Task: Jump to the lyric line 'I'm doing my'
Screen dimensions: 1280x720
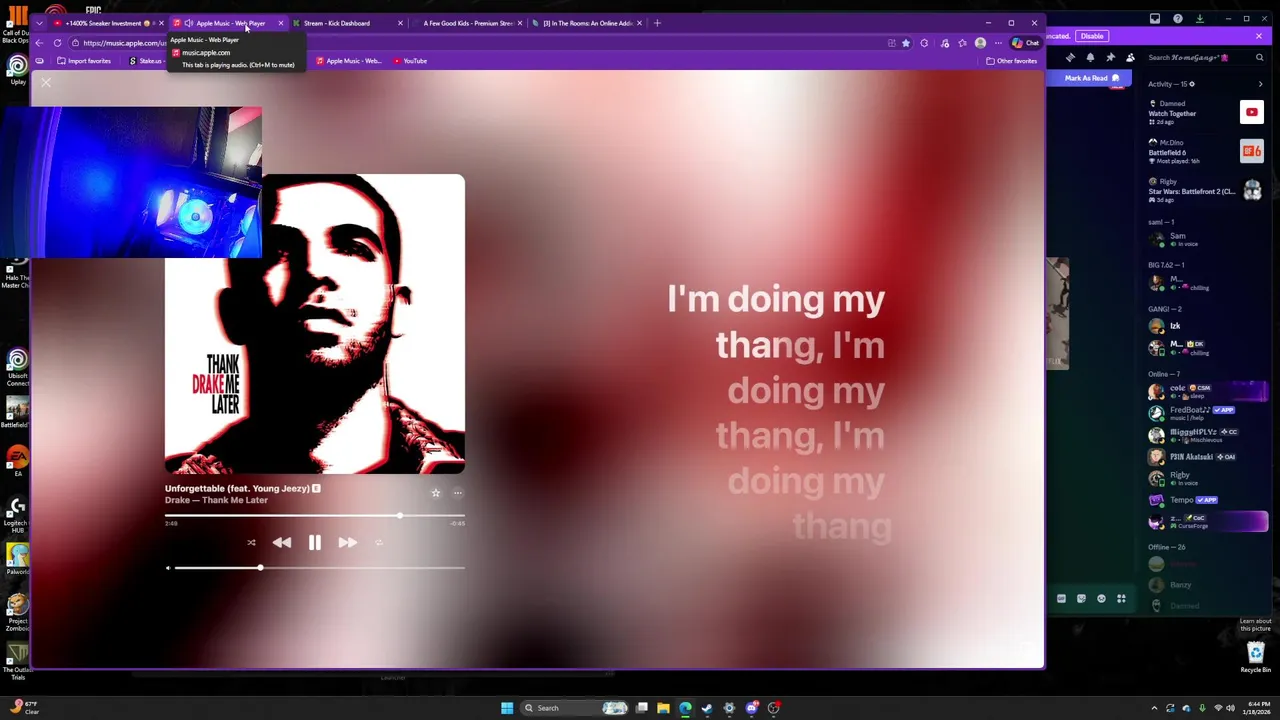Action: point(776,299)
